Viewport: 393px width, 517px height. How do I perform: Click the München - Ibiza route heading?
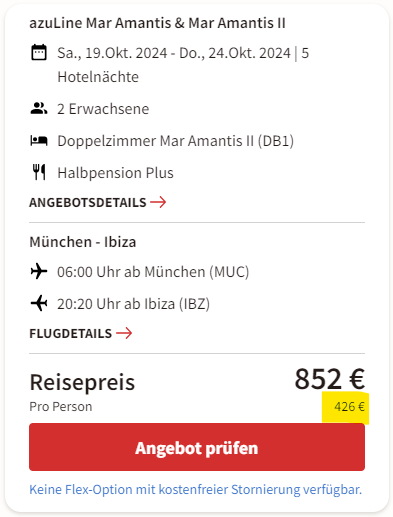pyautogui.click(x=83, y=242)
